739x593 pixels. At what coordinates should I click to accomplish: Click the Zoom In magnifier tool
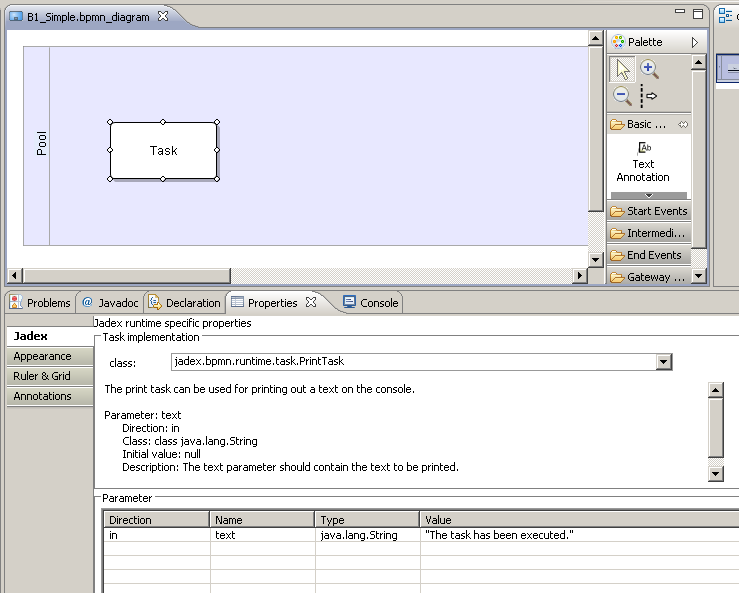click(x=650, y=69)
